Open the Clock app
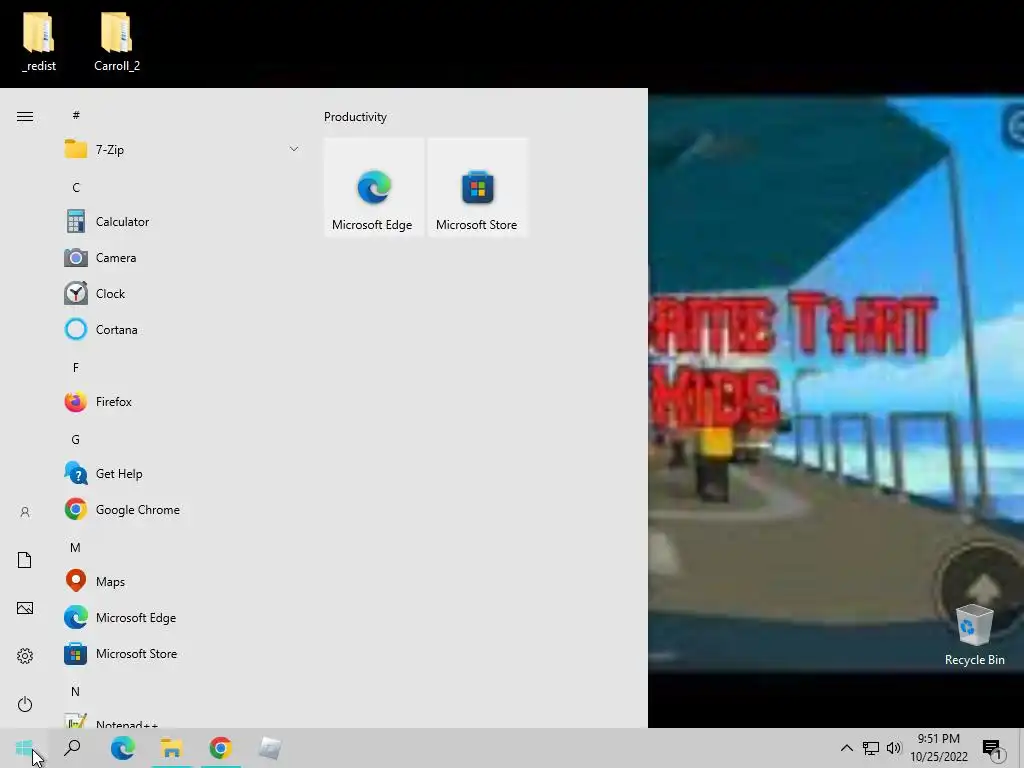The height and width of the screenshot is (768, 1024). tap(182, 293)
